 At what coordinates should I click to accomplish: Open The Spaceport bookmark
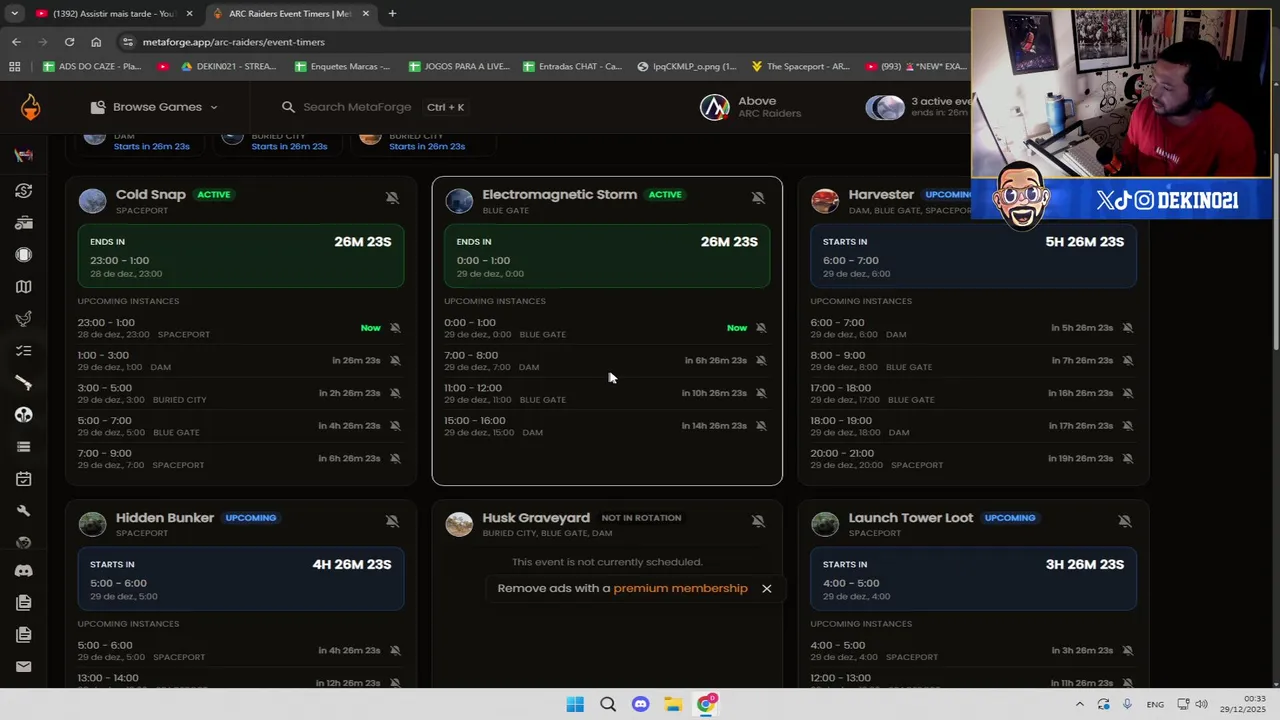pyautogui.click(x=800, y=67)
